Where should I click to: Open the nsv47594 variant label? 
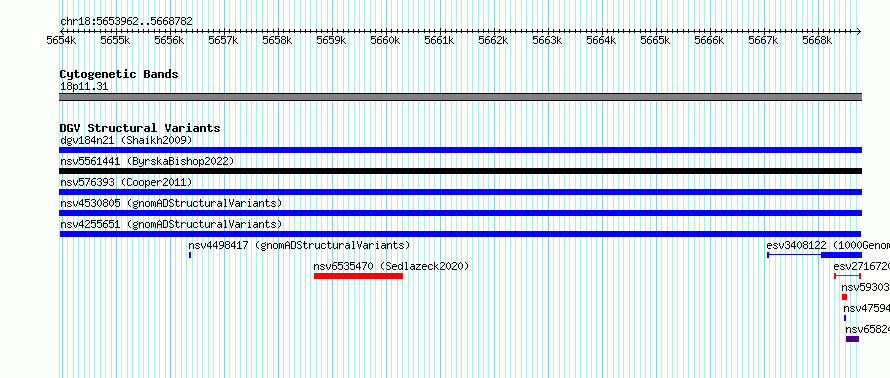point(867,308)
